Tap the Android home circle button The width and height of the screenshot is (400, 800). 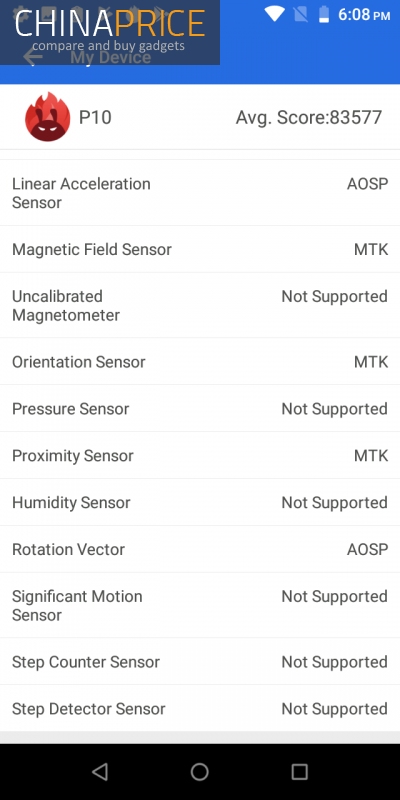(x=199, y=771)
